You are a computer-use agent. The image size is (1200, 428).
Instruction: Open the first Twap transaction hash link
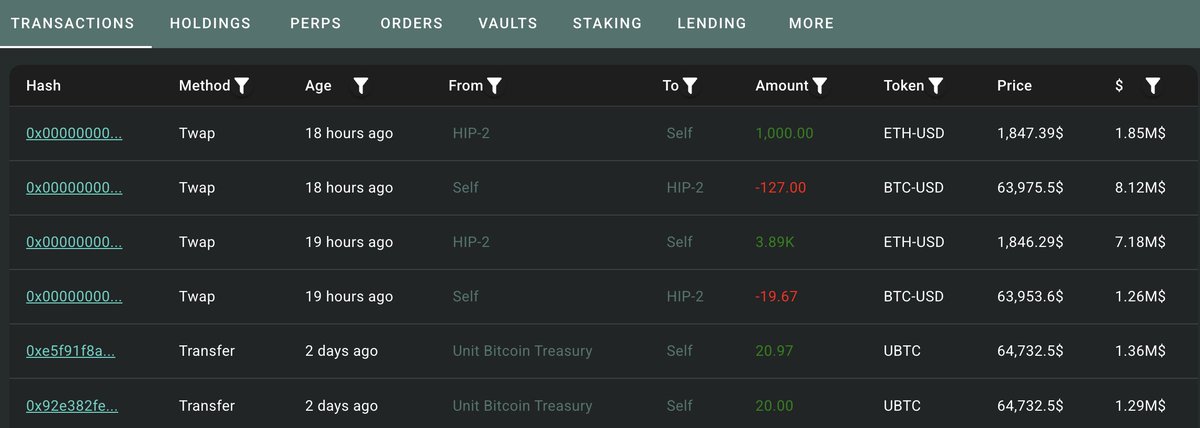point(74,133)
